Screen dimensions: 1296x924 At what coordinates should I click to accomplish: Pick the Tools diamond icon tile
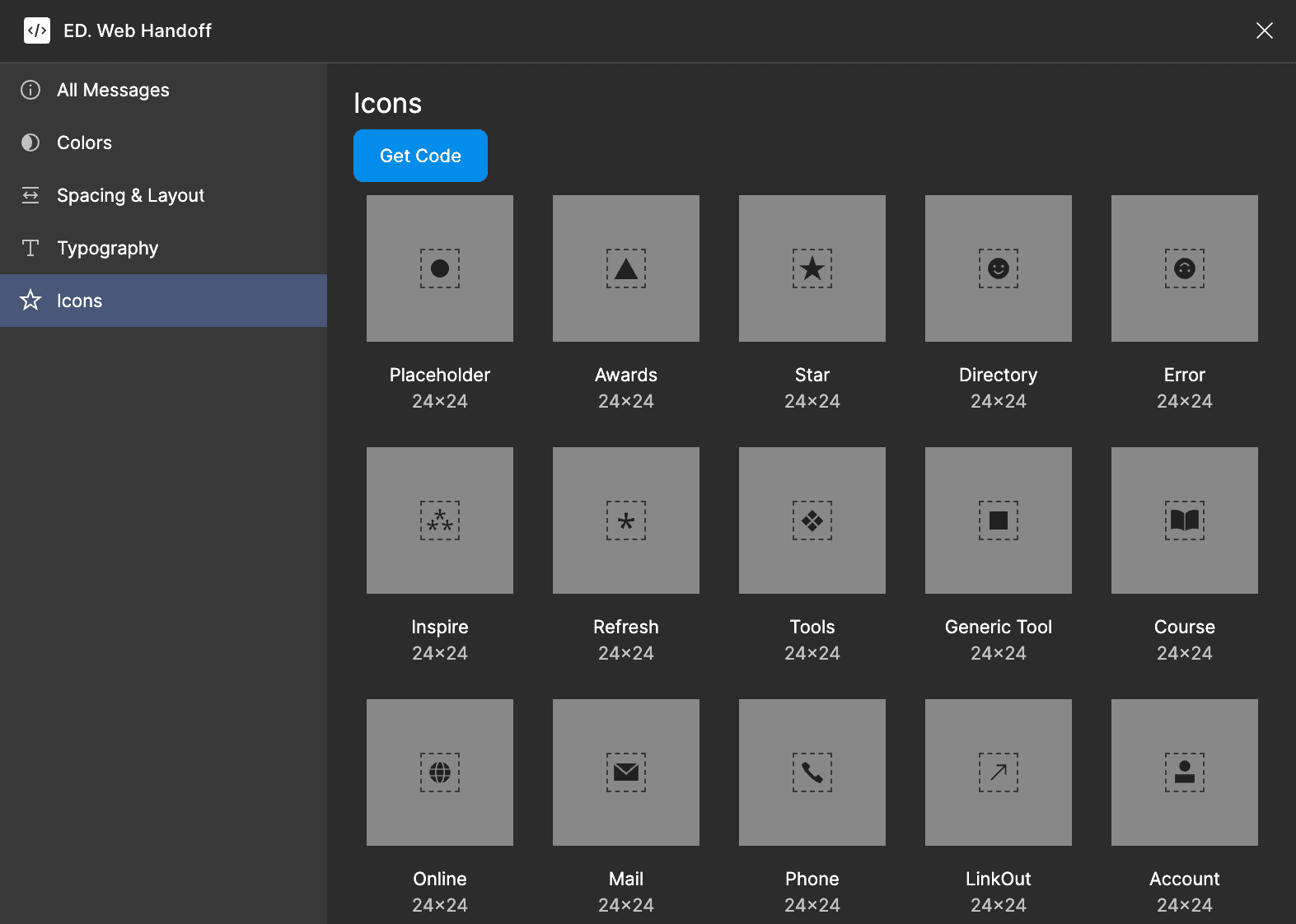point(812,520)
